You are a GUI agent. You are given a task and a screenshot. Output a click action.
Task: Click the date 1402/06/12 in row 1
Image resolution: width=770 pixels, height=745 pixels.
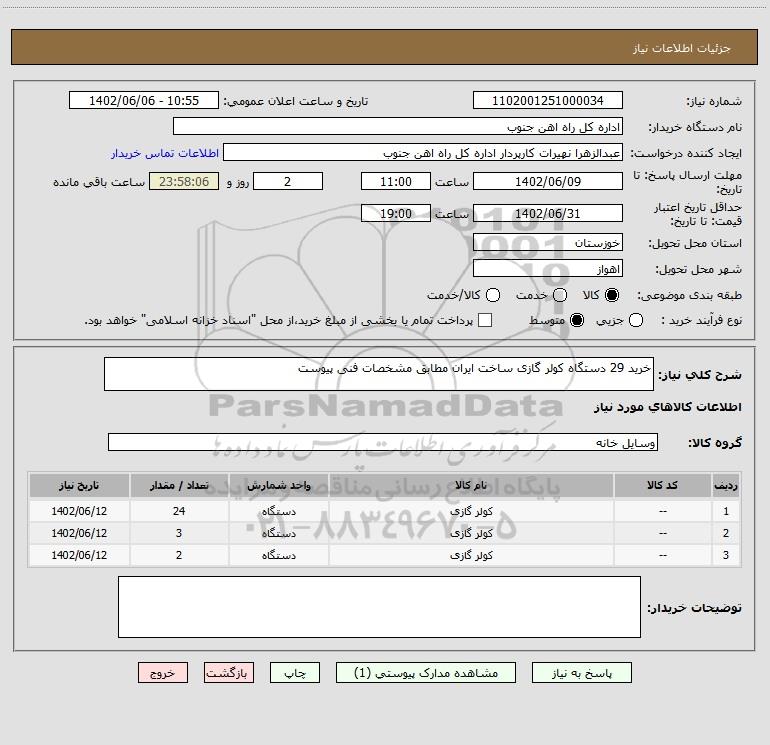[79, 511]
